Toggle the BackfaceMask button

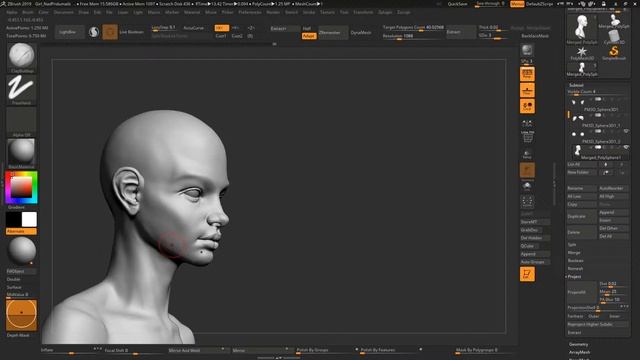click(x=535, y=36)
